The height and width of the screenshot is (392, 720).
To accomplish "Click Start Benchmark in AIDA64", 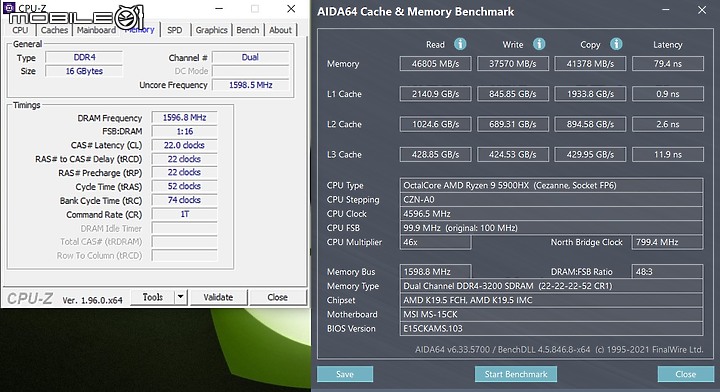I will [516, 374].
